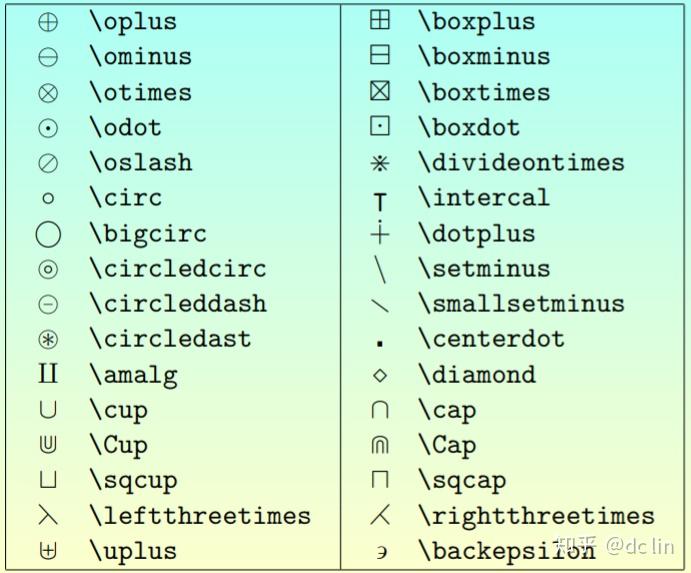This screenshot has width=691, height=573.
Task: Click the circled times symbol
Action: [x=48, y=93]
